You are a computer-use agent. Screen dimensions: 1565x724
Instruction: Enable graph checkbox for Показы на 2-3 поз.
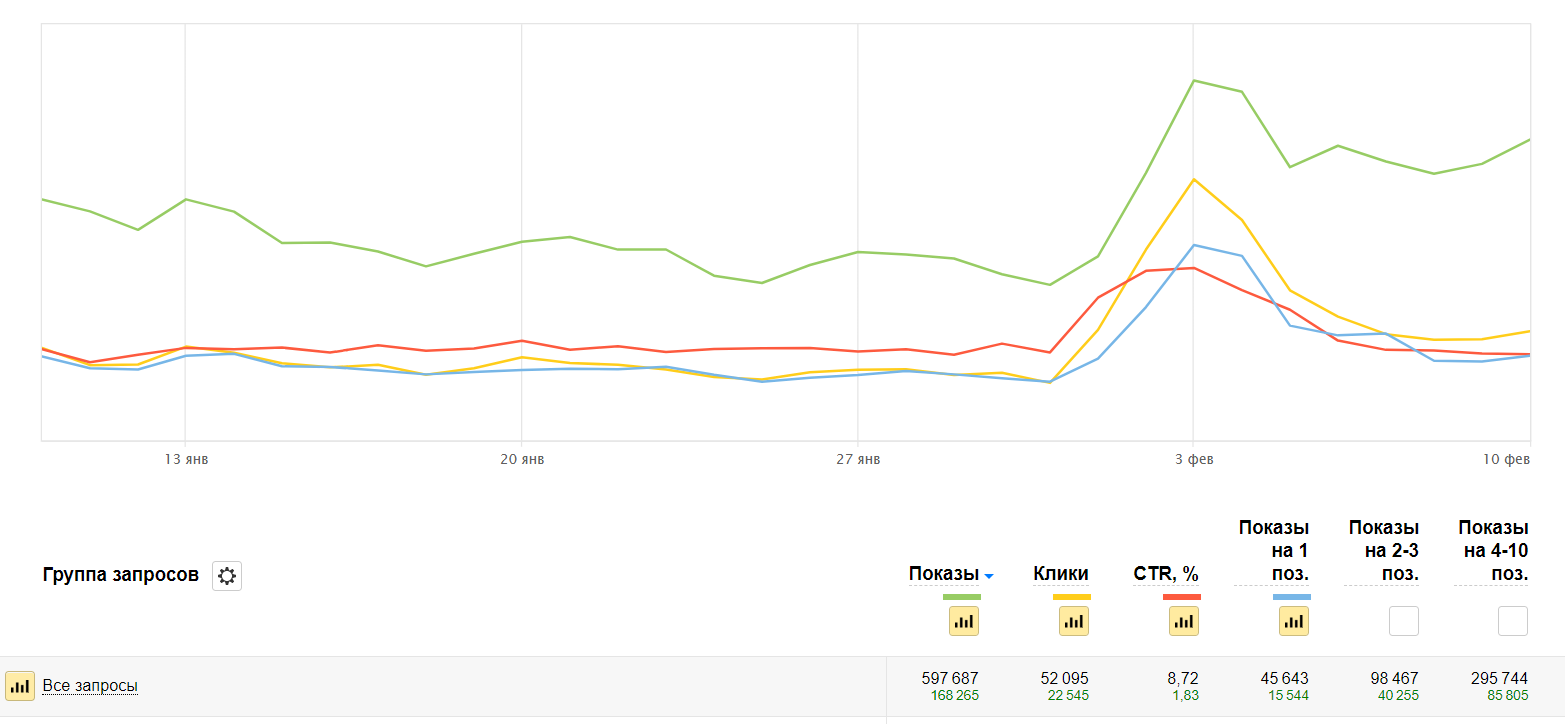(x=1404, y=621)
